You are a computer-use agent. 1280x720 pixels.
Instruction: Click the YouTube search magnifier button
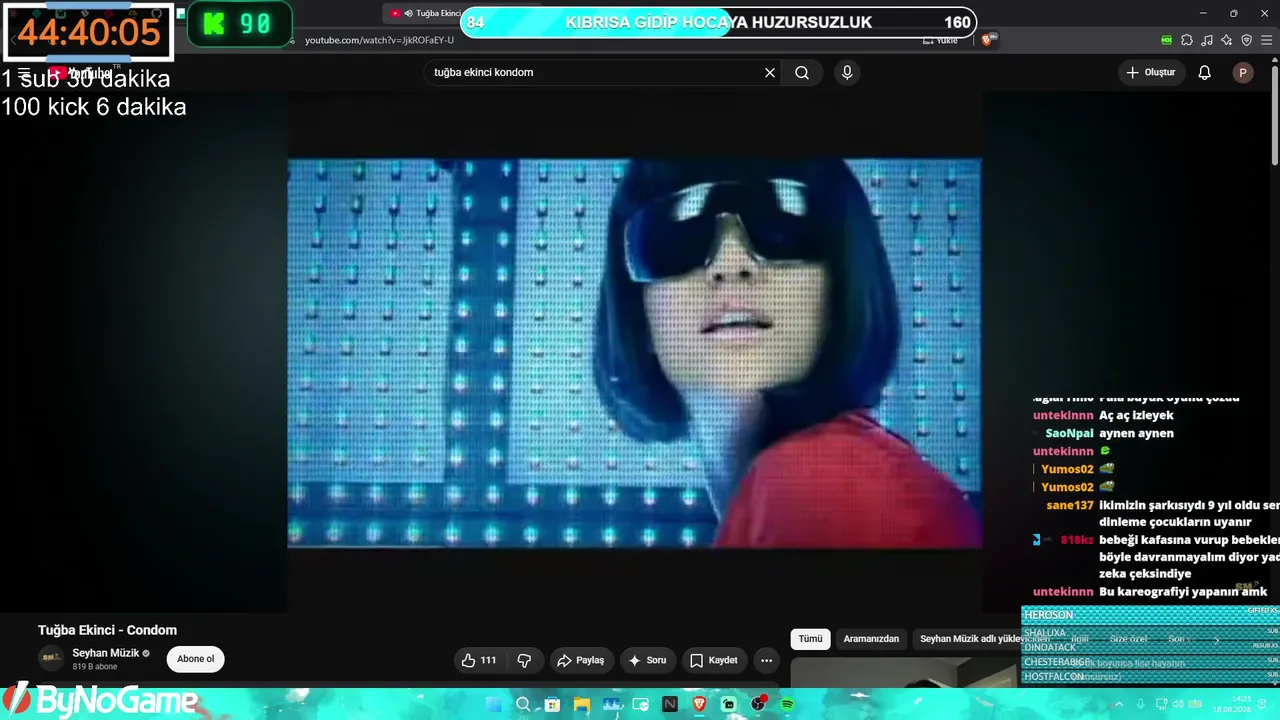[802, 72]
